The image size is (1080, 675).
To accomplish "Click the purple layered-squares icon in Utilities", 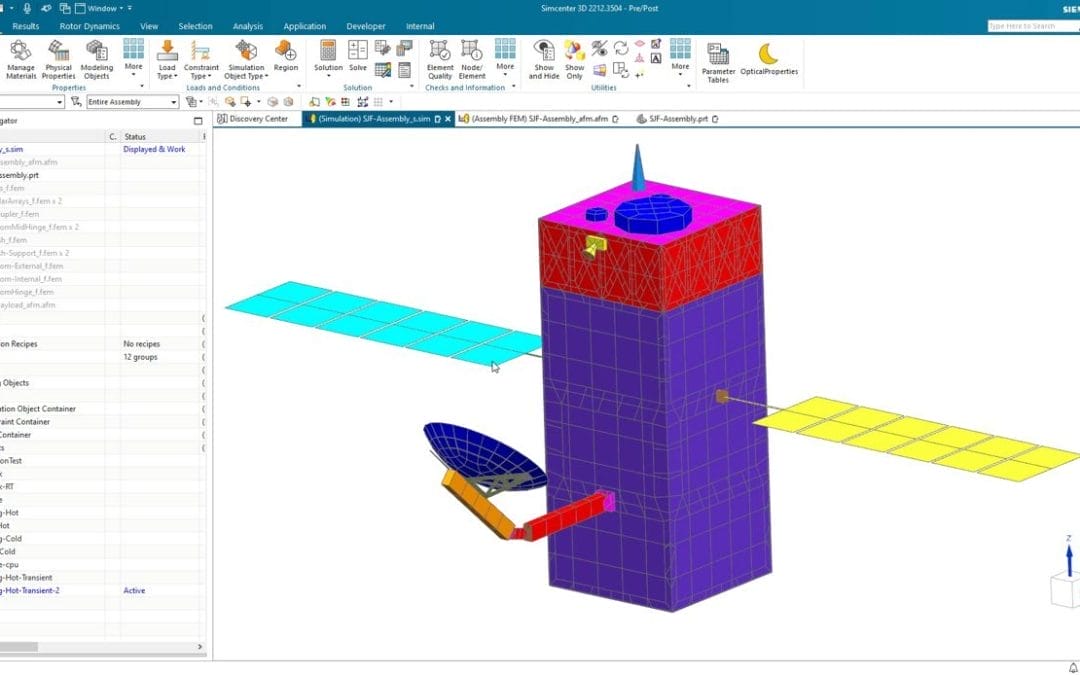I will point(599,70).
